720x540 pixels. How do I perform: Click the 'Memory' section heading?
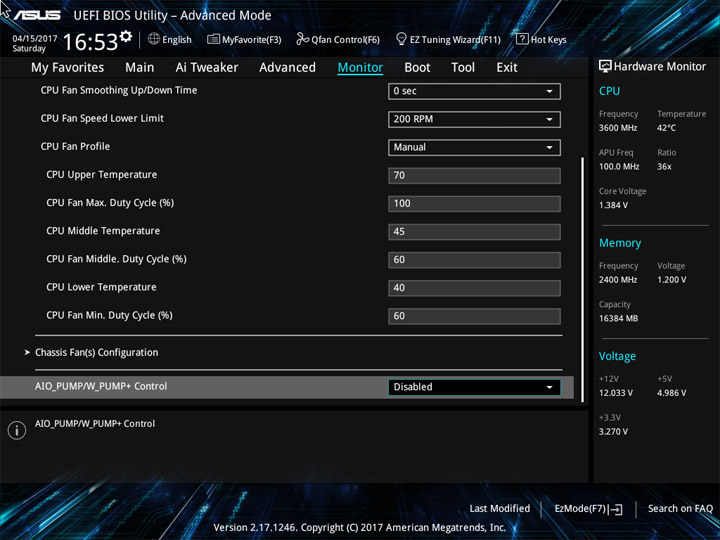tap(620, 243)
